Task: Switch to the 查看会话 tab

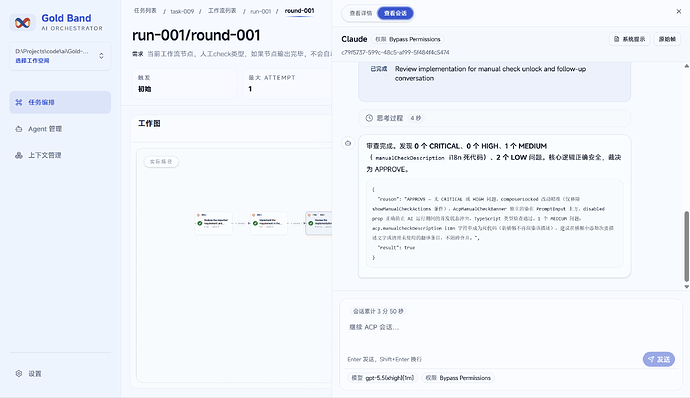Action: pyautogui.click(x=395, y=13)
